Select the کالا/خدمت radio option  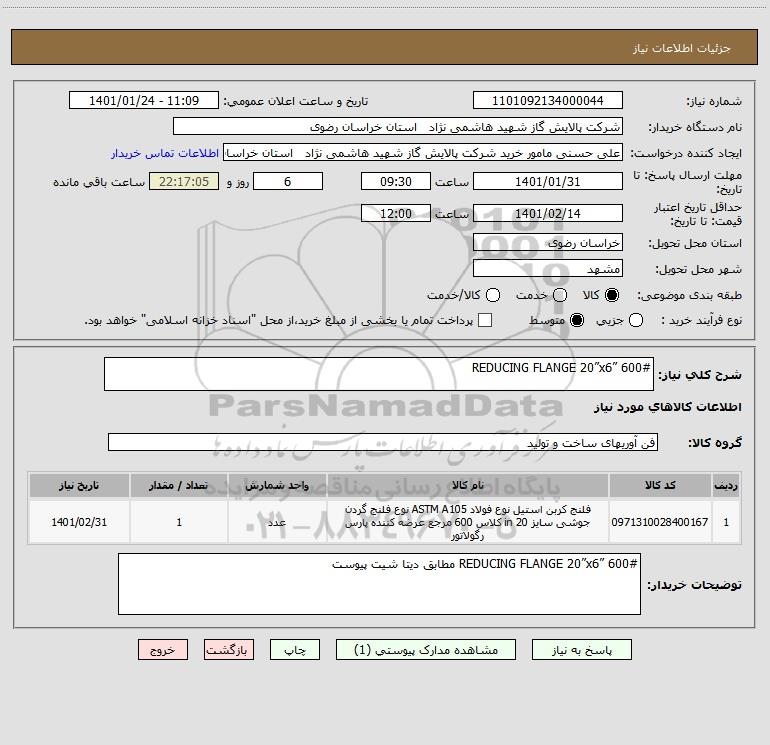[493, 295]
